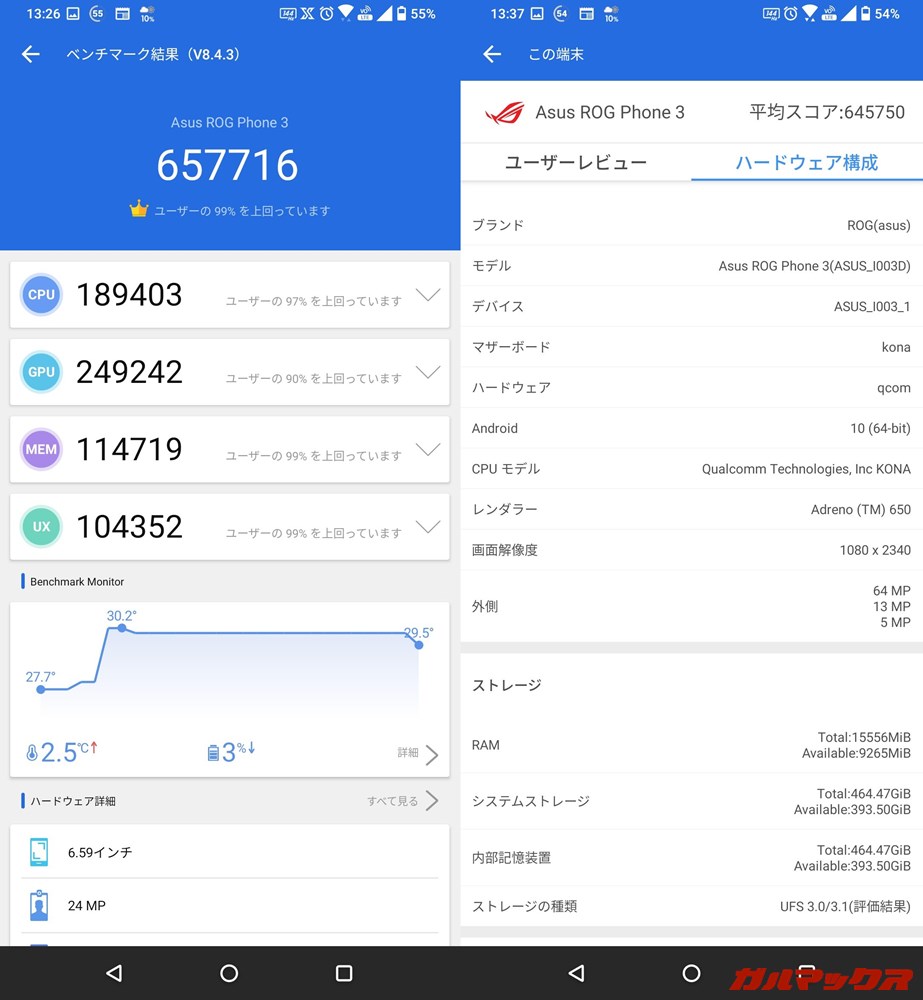Expand the GPU score details chevron
This screenshot has height=1000, width=923.
(428, 372)
